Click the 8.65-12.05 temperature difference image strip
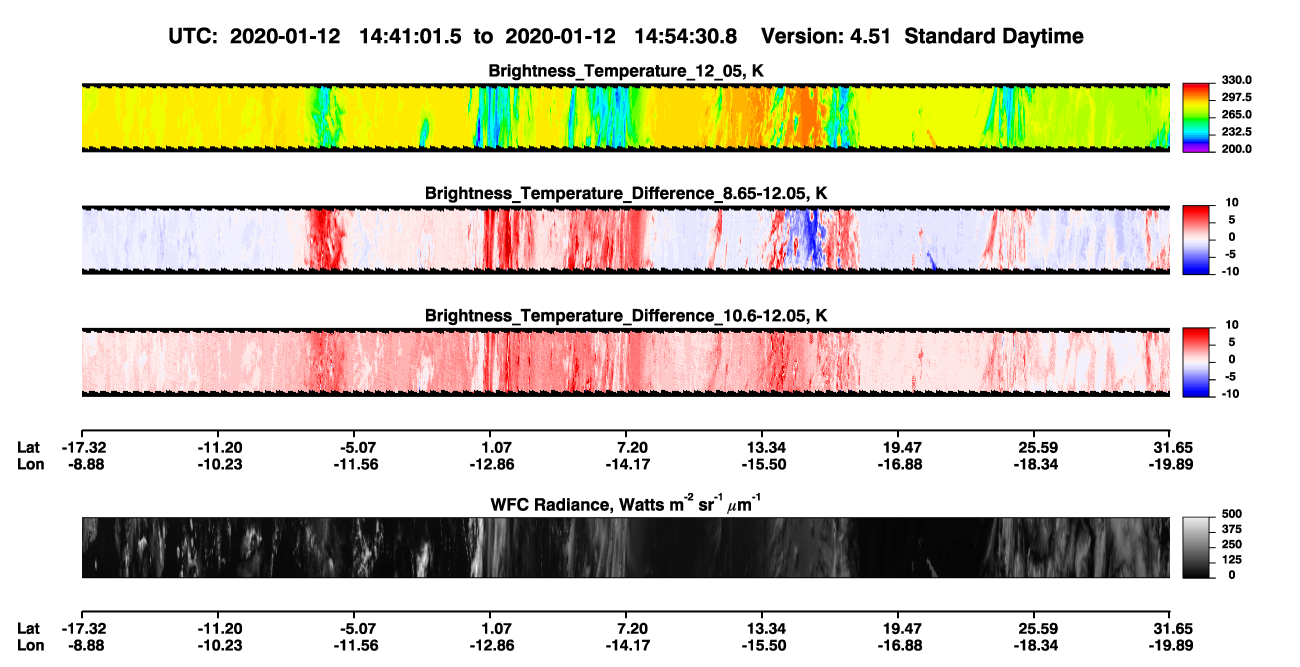This screenshot has width=1300, height=667. (x=625, y=239)
